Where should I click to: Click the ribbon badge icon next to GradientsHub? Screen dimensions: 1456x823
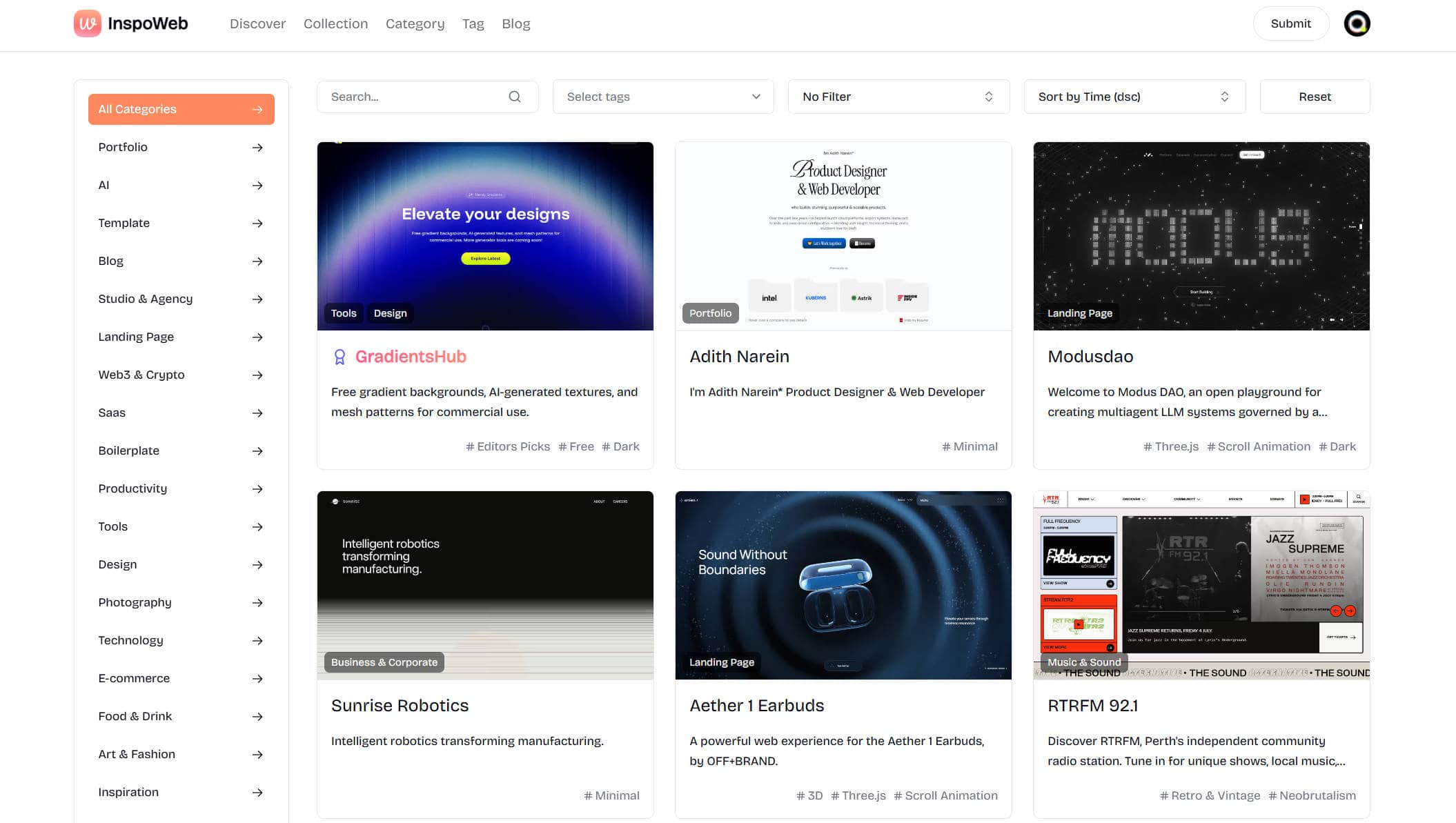click(x=338, y=357)
